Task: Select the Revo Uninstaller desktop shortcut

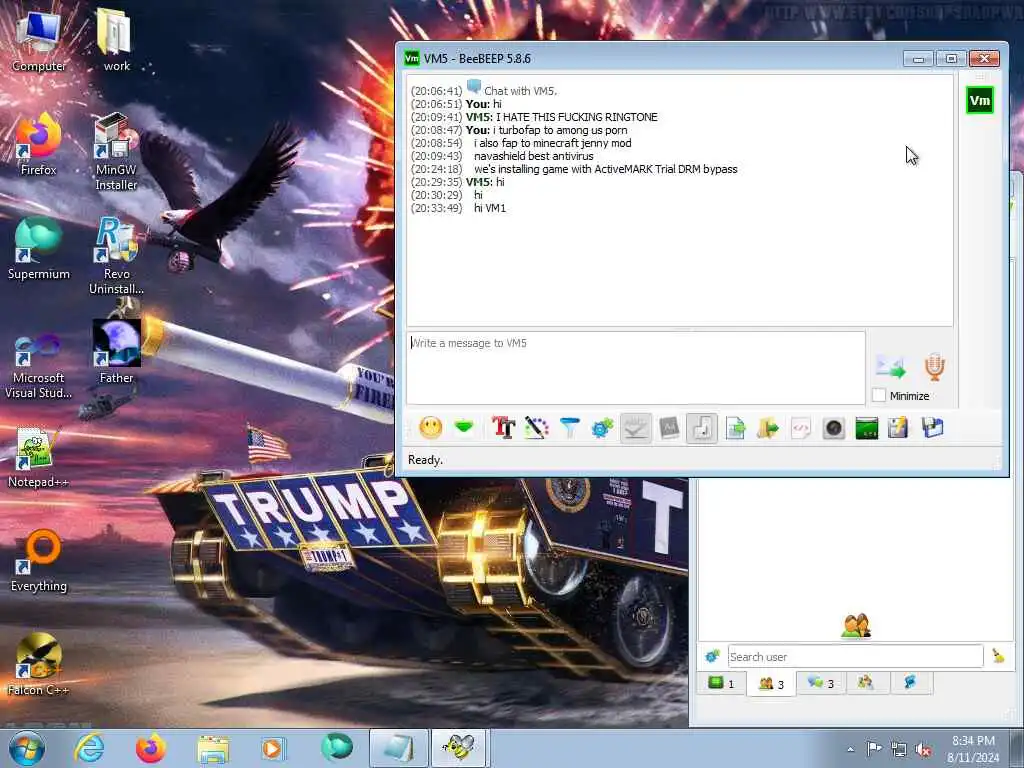Action: (116, 256)
